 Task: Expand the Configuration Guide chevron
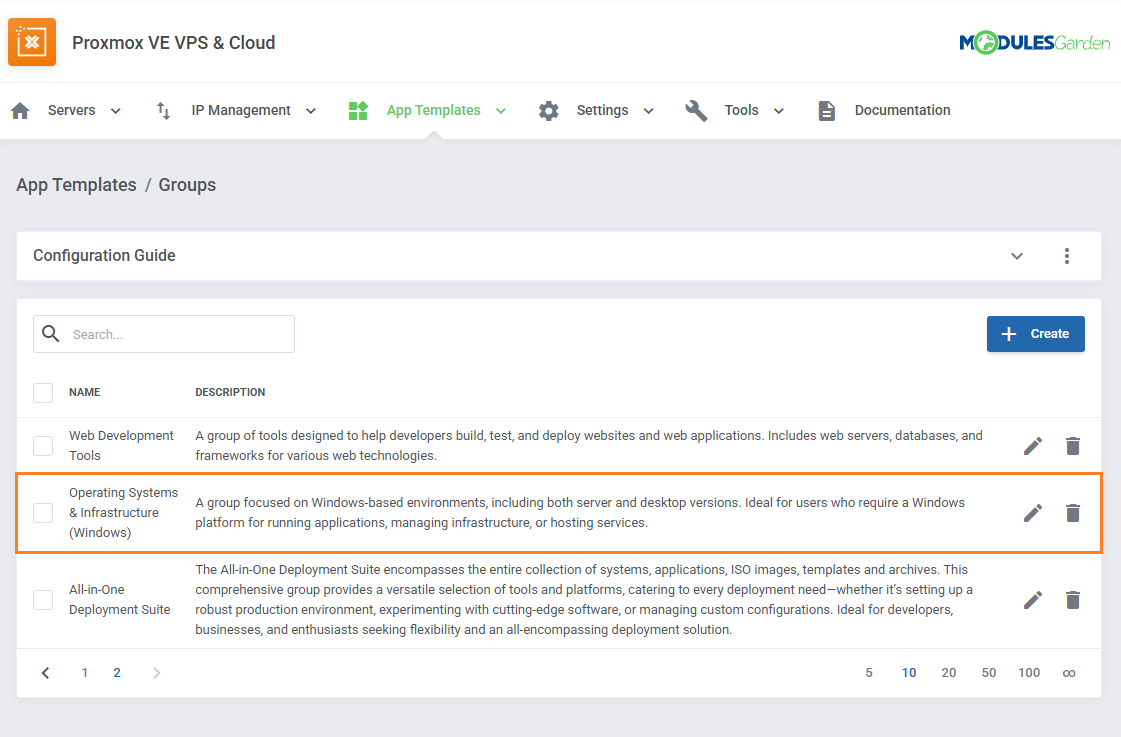1017,256
